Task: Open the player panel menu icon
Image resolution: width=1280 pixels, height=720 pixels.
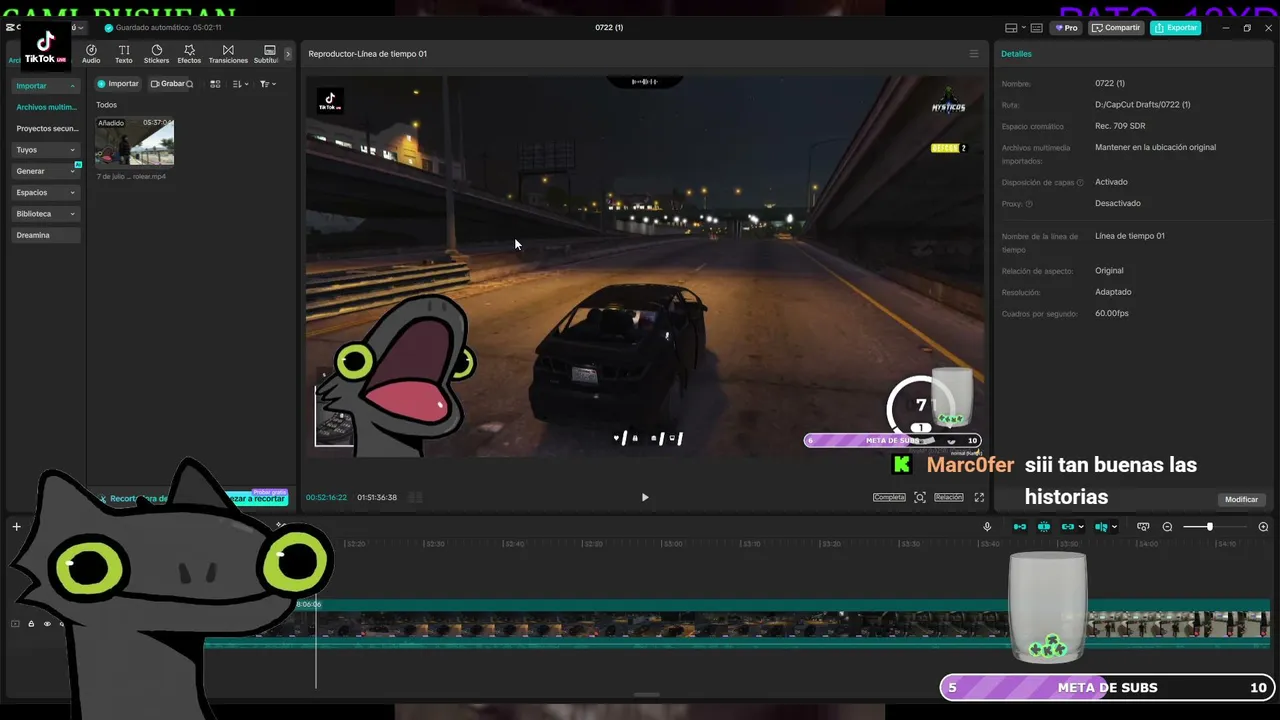Action: pyautogui.click(x=974, y=54)
